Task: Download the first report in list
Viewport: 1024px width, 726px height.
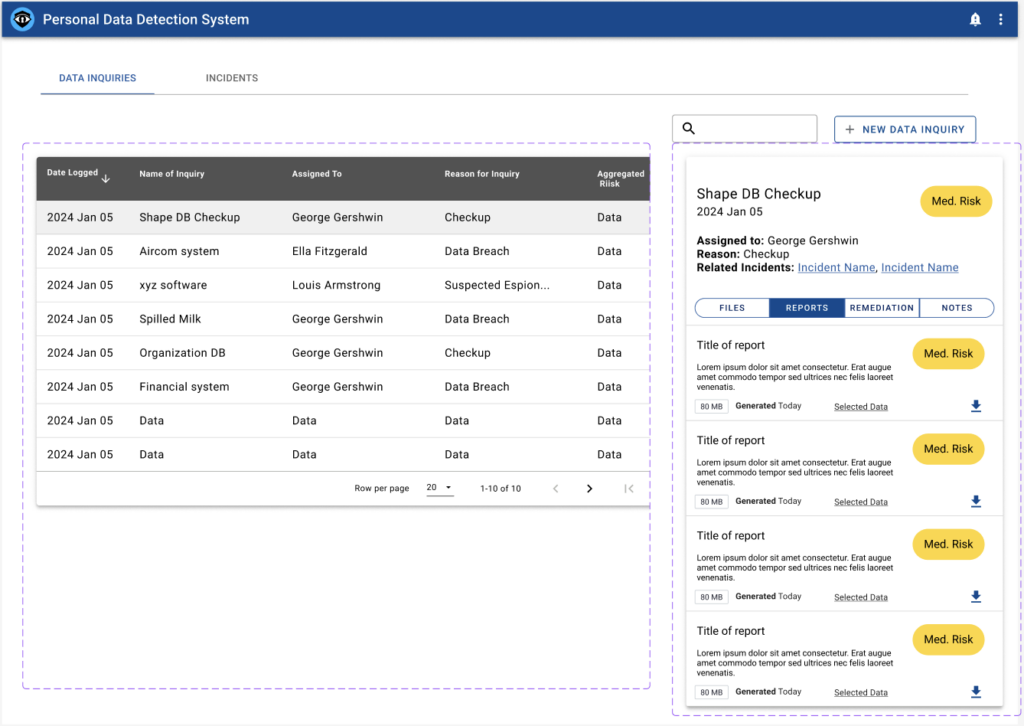Action: coord(976,406)
